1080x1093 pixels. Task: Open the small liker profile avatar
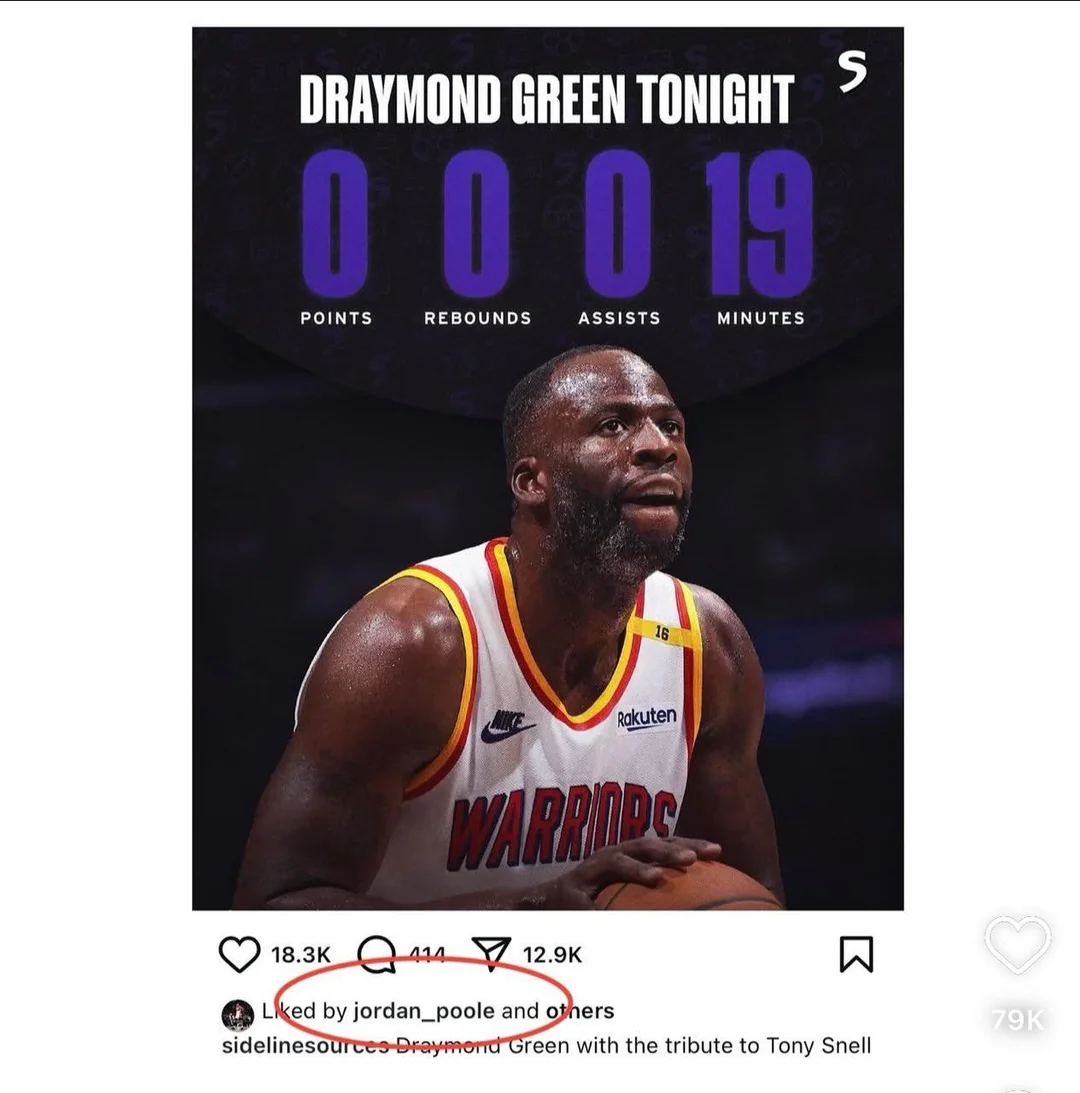tap(238, 1015)
